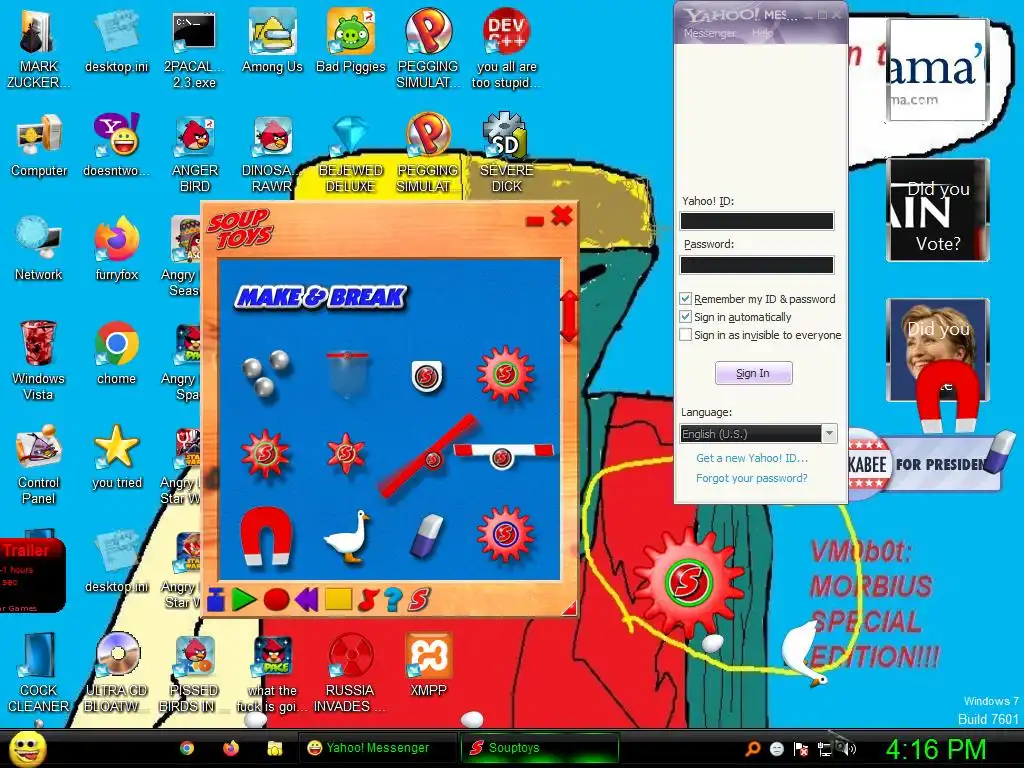Select the 2PACAL 2.3.exe desktop icon

click(194, 50)
